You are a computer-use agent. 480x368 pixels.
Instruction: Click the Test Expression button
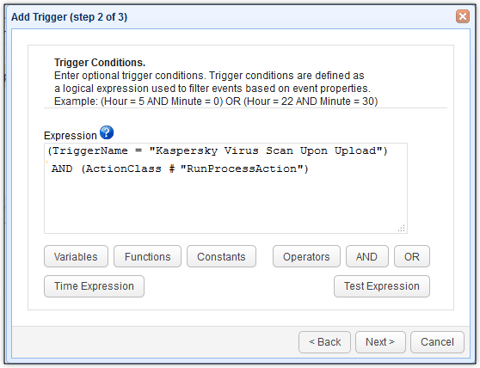tap(382, 286)
